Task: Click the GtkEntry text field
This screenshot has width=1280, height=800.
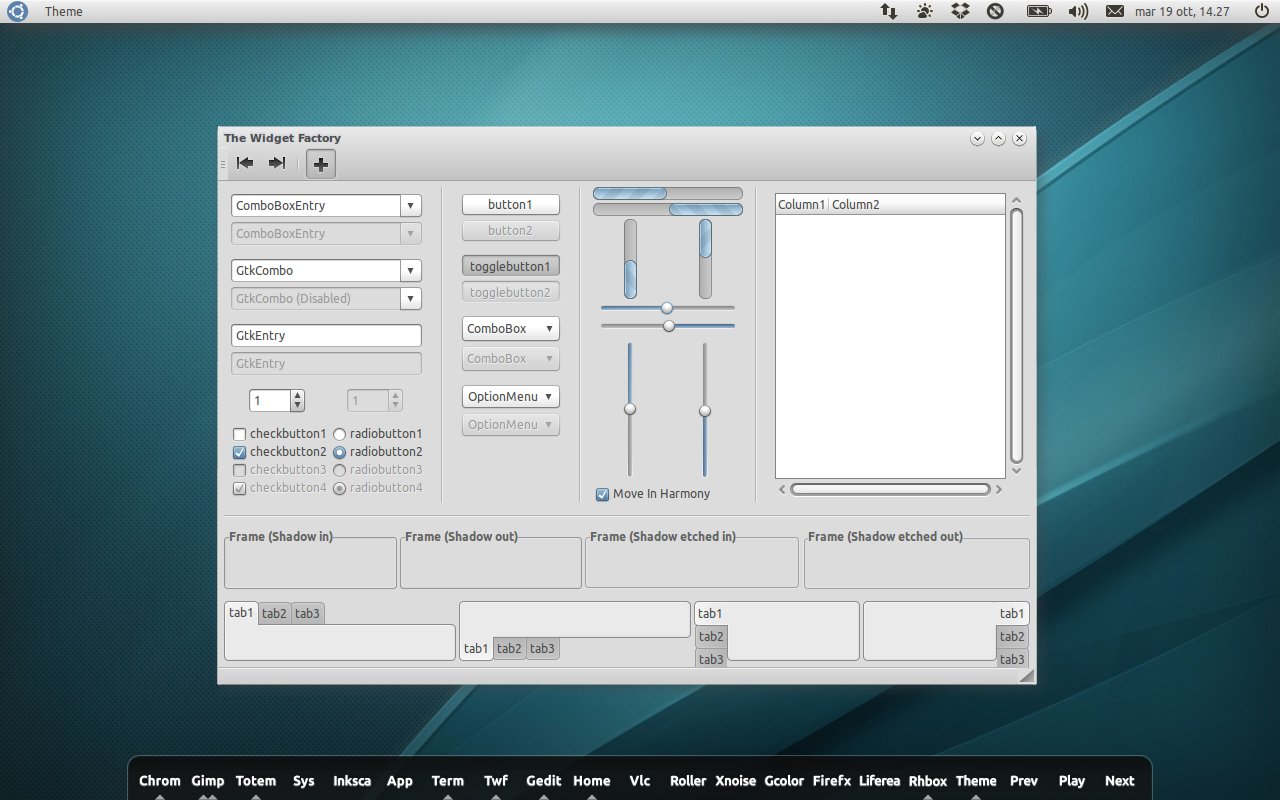Action: click(x=326, y=336)
